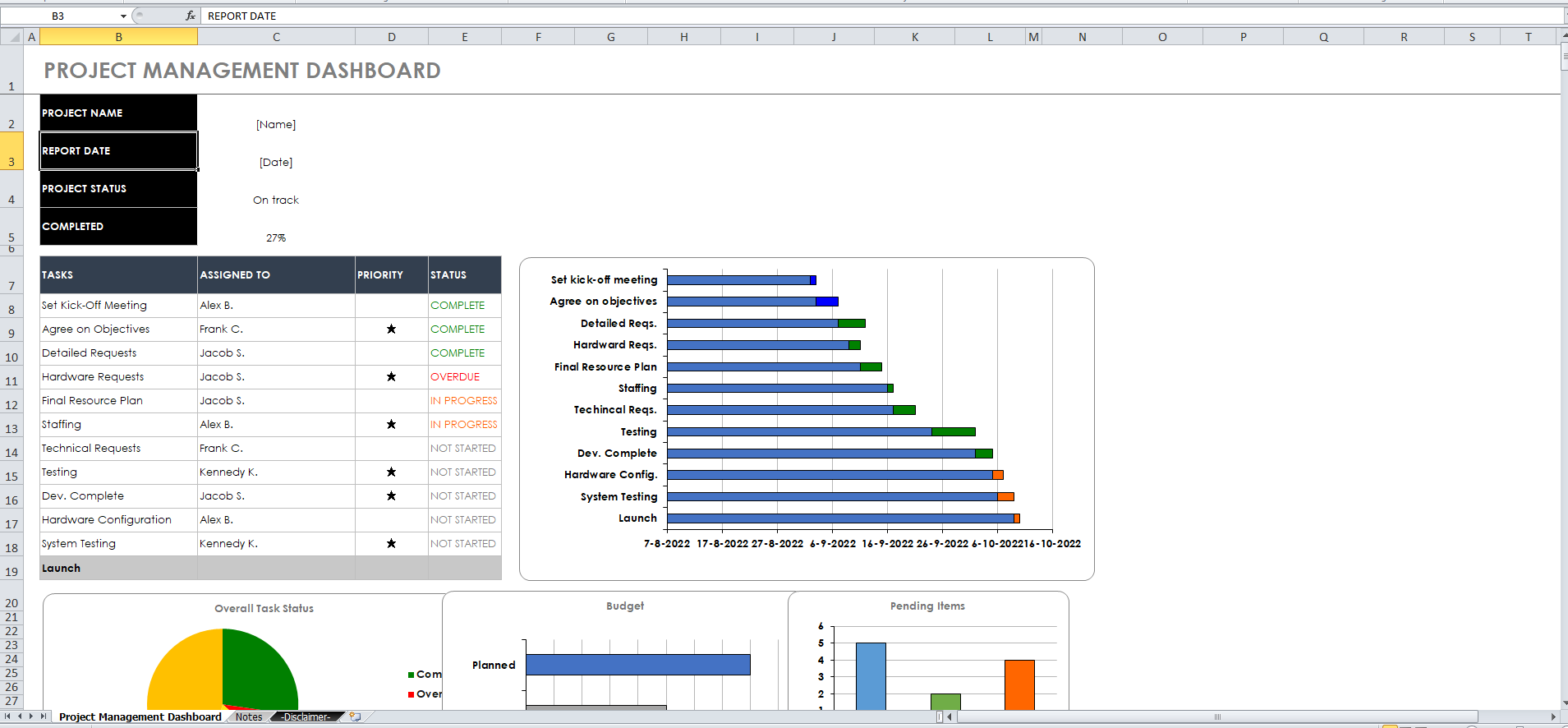Click the Select All corner triangle

click(11, 37)
